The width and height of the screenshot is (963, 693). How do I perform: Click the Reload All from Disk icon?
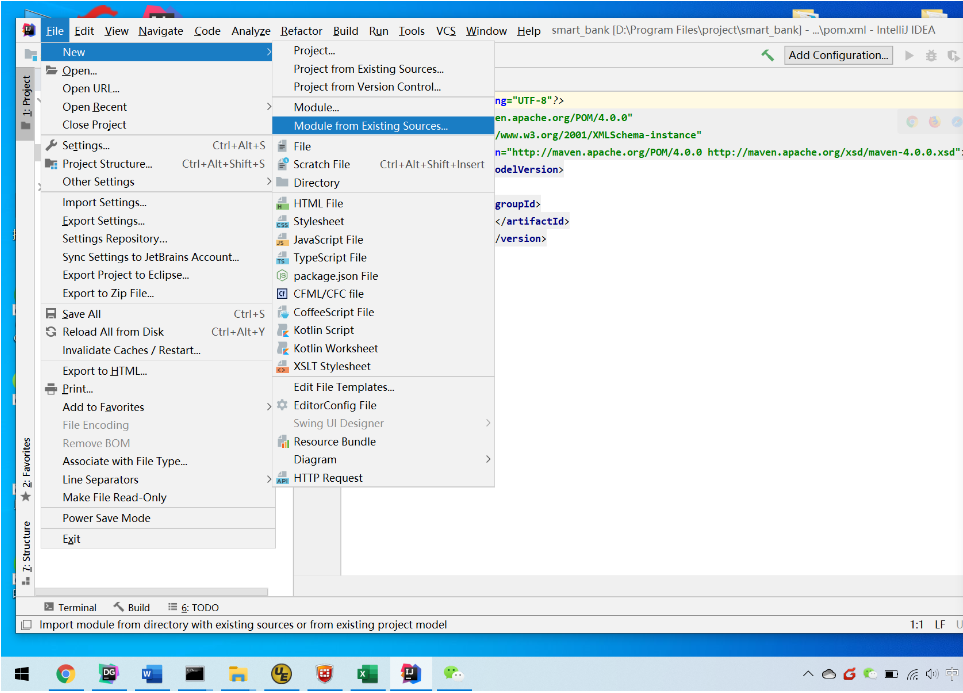click(52, 332)
